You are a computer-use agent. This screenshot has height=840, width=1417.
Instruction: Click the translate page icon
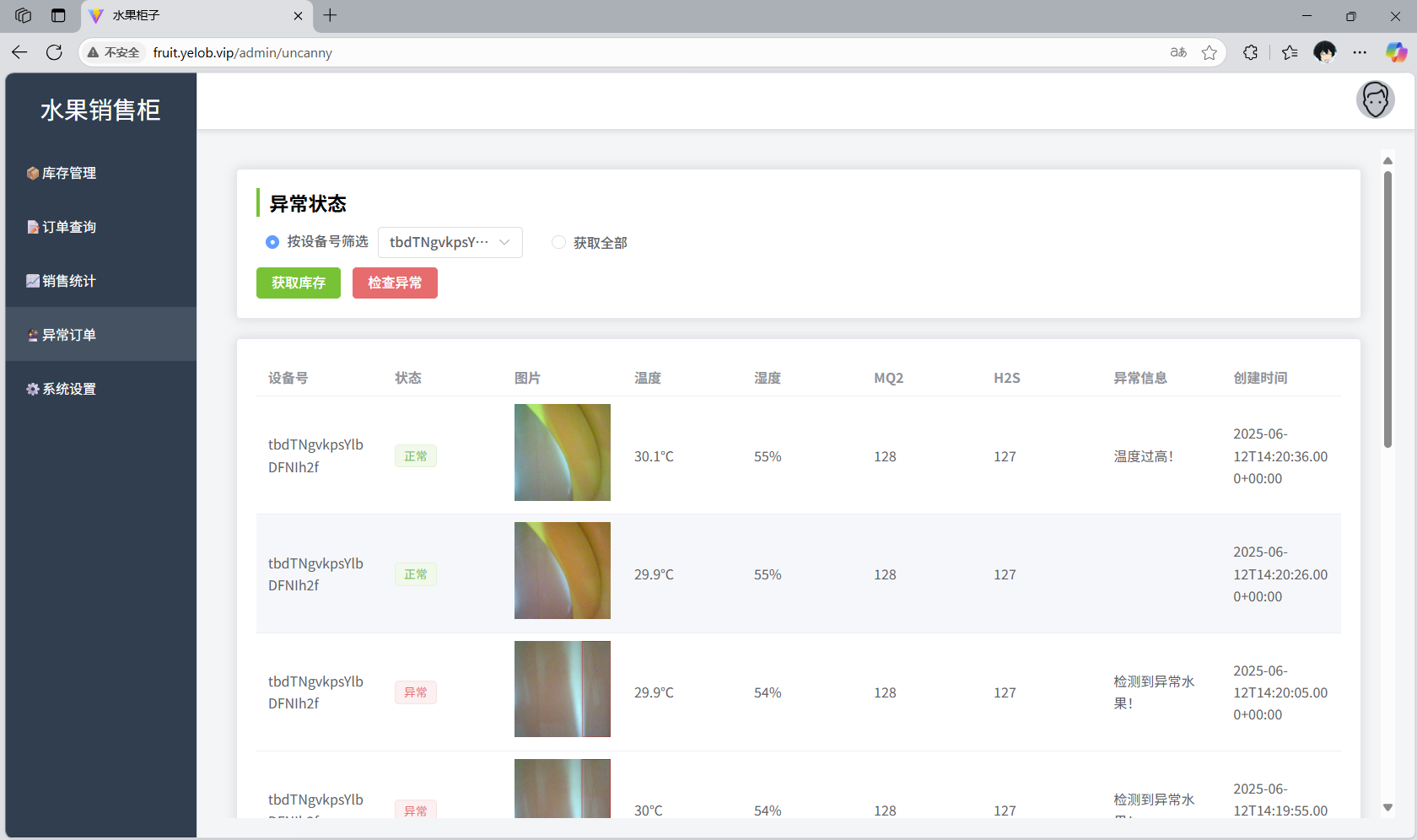[1178, 52]
